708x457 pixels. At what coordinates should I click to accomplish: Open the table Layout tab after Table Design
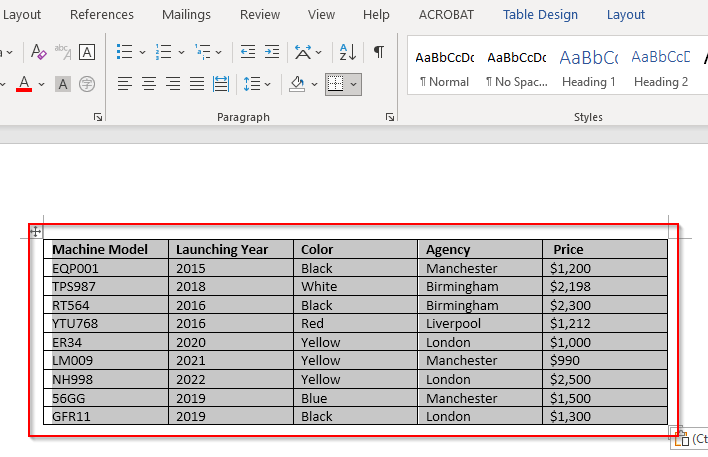click(x=625, y=15)
